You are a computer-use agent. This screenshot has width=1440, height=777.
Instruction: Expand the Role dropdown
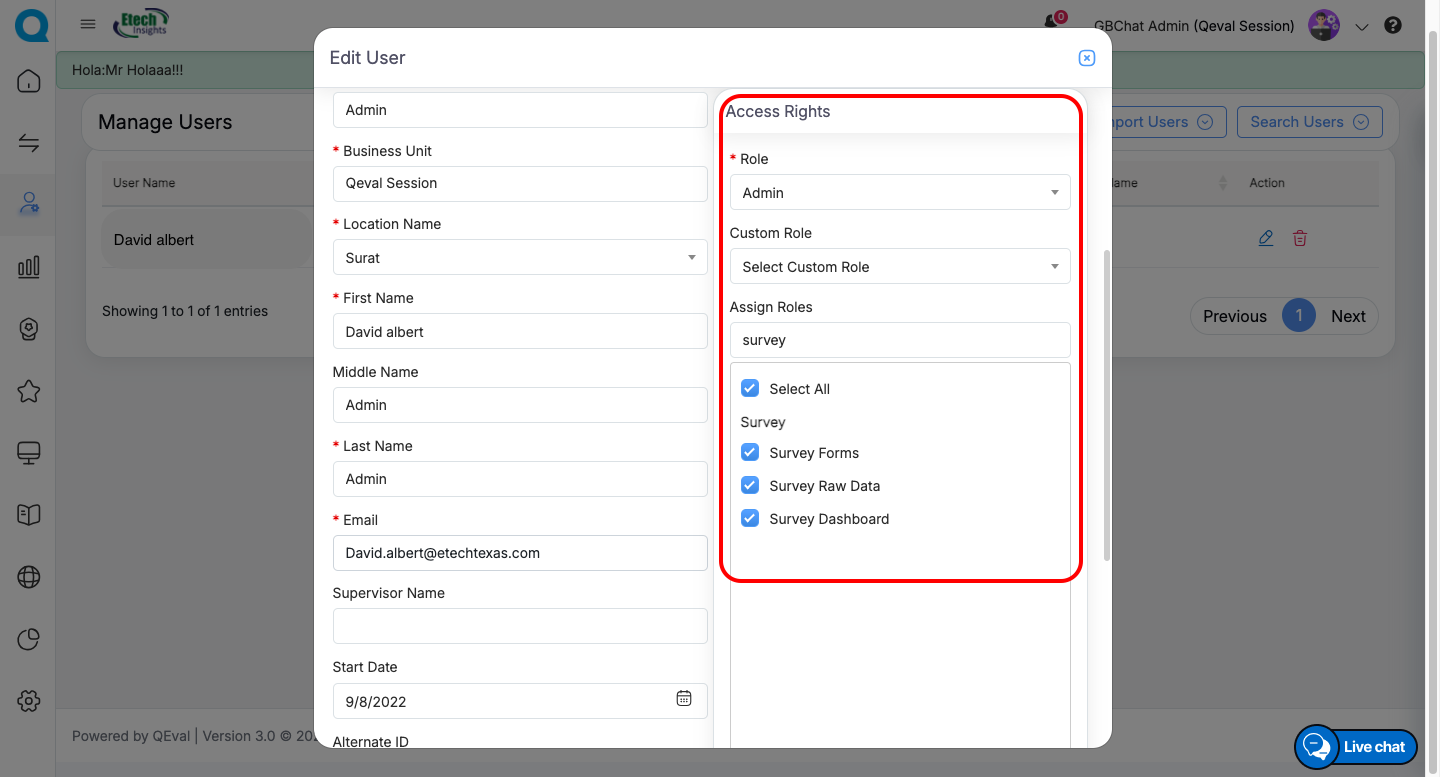point(899,193)
